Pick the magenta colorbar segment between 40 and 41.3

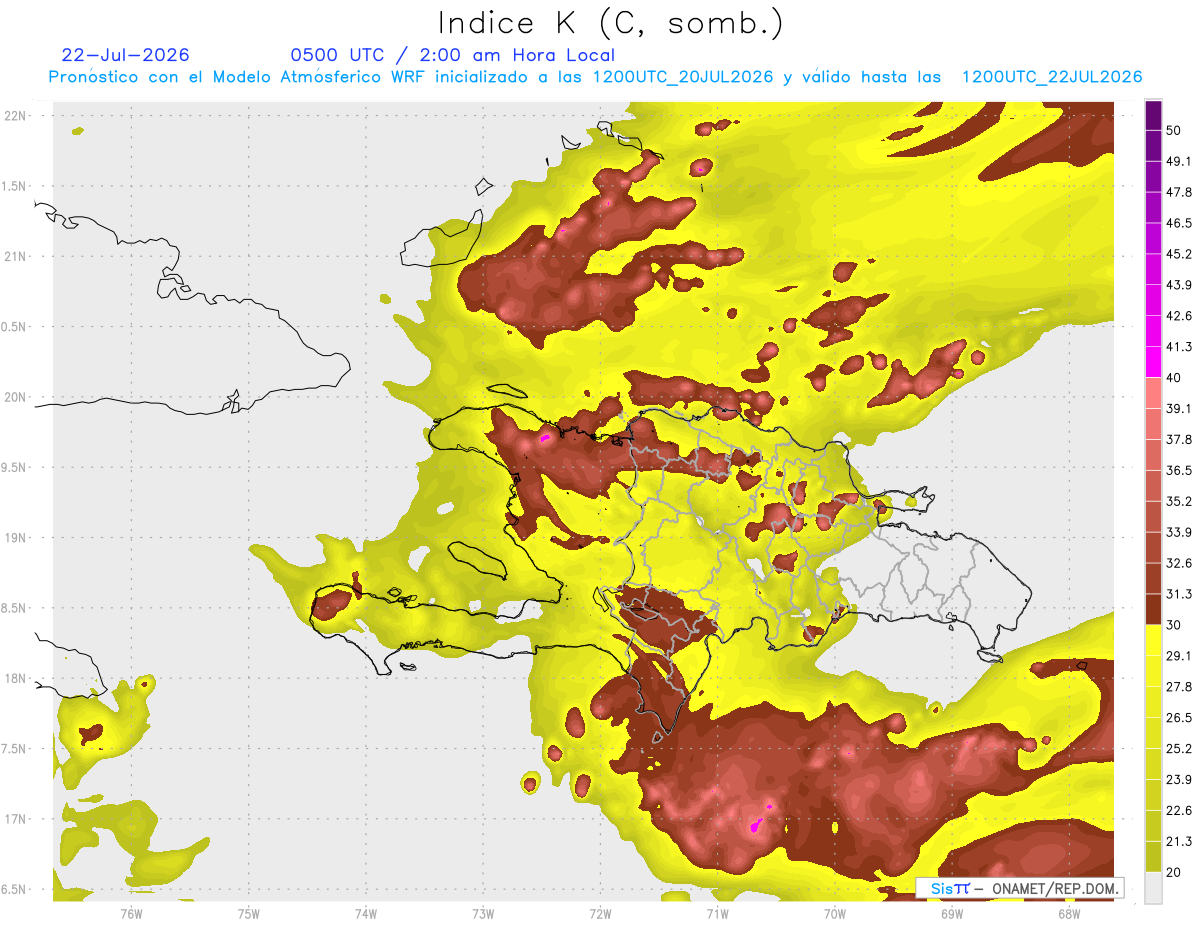tap(1153, 362)
